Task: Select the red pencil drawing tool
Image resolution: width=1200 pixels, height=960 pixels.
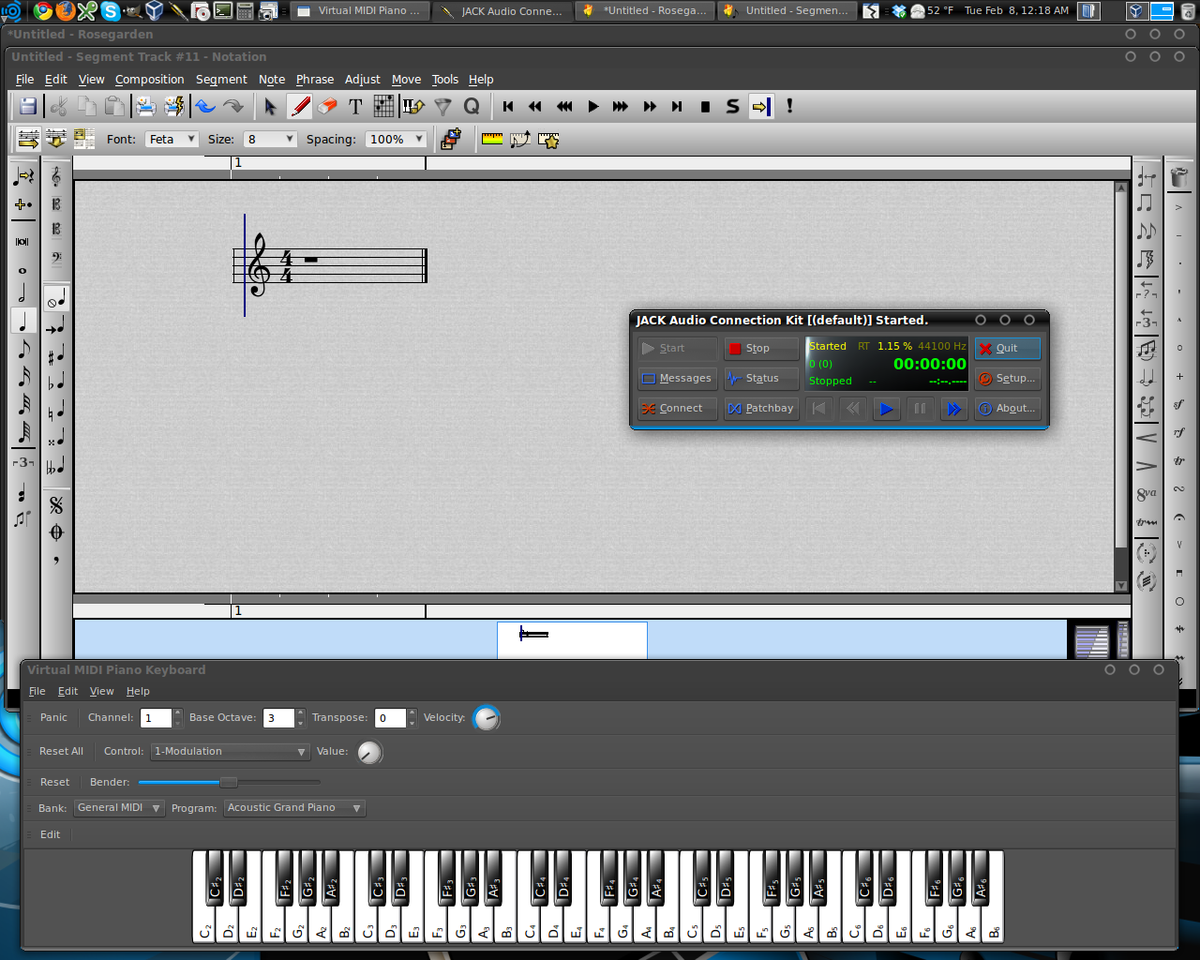Action: click(x=300, y=105)
